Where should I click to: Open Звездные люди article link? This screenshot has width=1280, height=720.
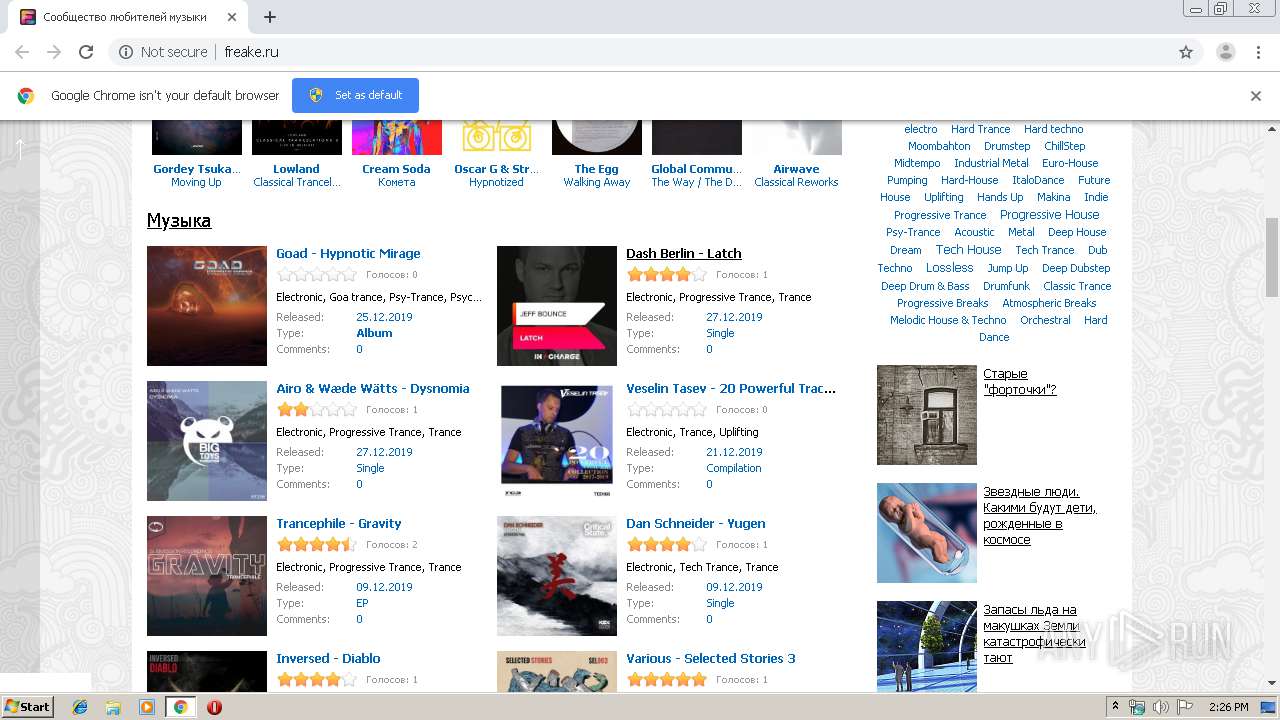pos(1040,516)
